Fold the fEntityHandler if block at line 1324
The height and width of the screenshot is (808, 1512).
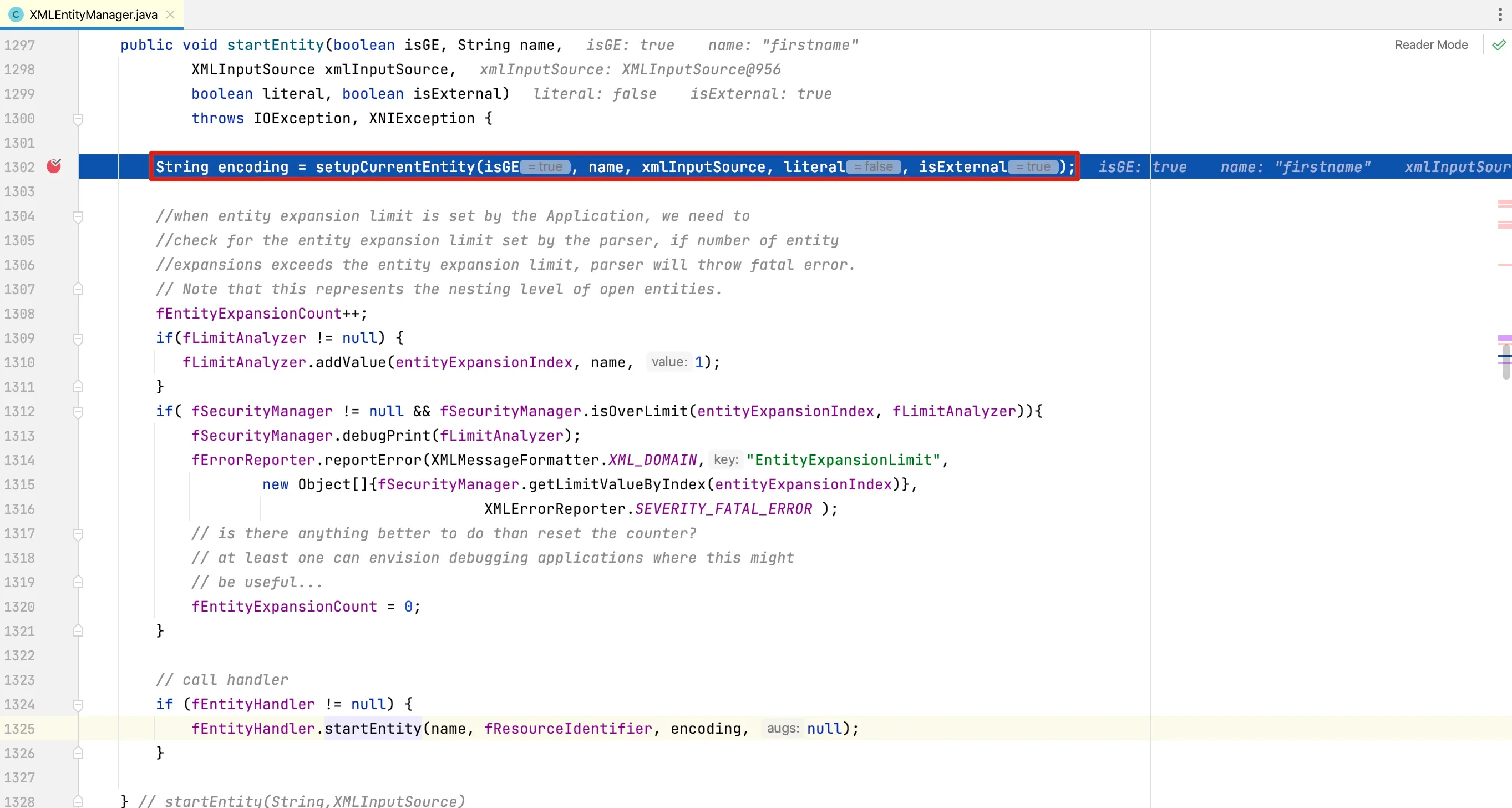click(x=78, y=705)
